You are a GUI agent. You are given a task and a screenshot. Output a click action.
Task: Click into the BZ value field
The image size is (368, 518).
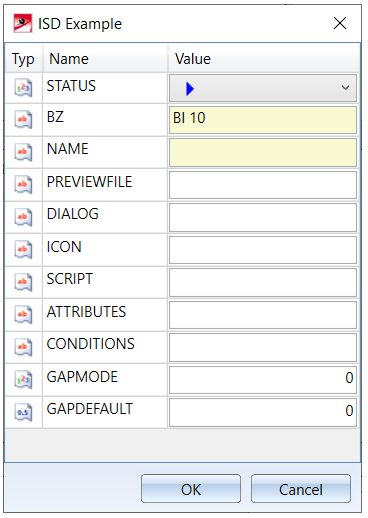tap(263, 120)
